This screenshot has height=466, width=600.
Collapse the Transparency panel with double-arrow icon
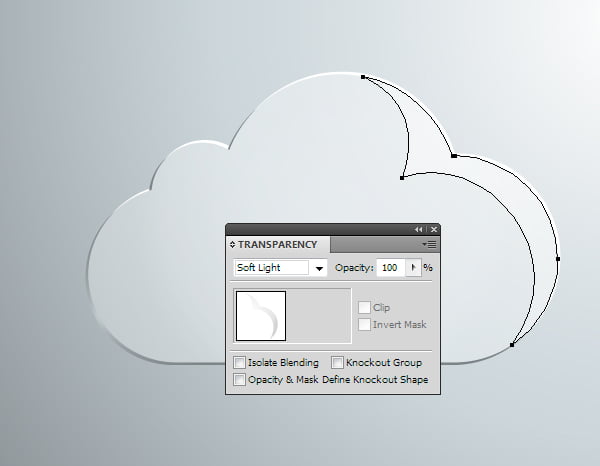point(418,230)
